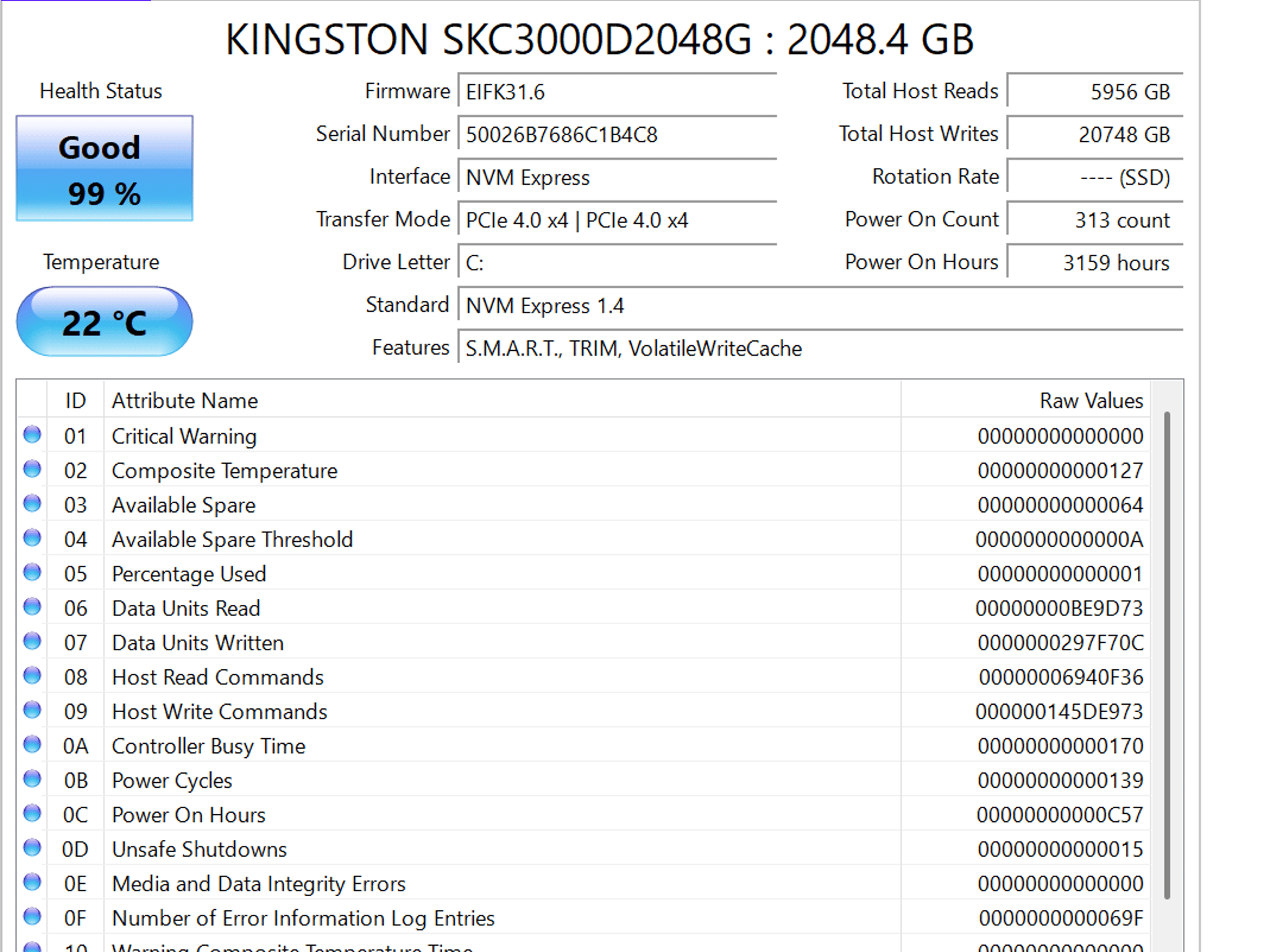Image resolution: width=1270 pixels, height=952 pixels.
Task: Click raw value 00000000BE9D73
Action: point(1059,609)
